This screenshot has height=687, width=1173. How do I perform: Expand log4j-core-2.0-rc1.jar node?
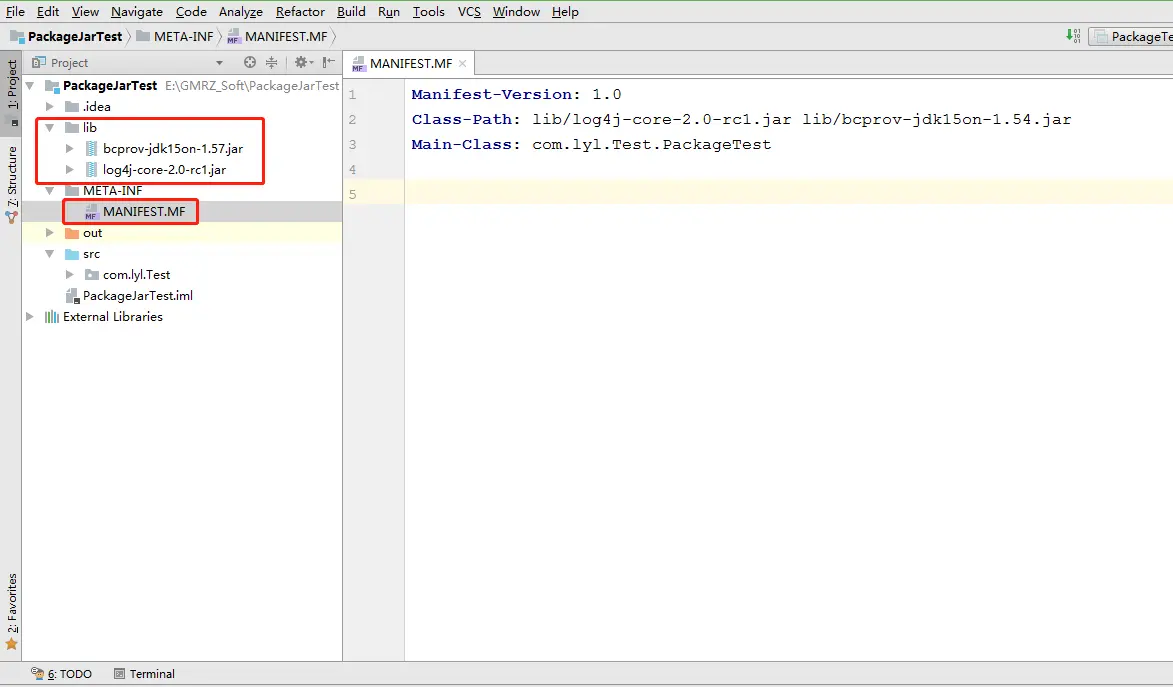click(x=70, y=169)
